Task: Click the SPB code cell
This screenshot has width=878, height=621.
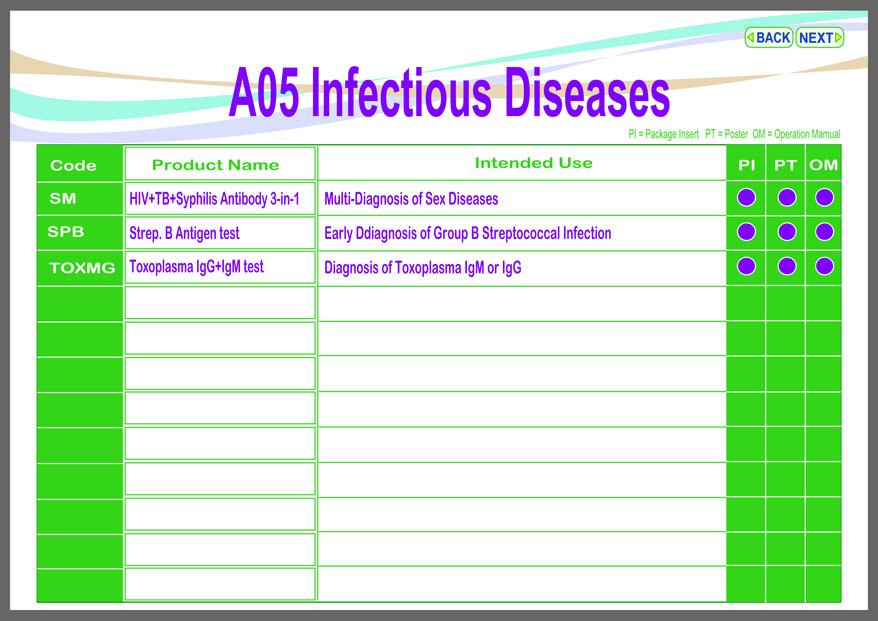Action: [x=66, y=233]
